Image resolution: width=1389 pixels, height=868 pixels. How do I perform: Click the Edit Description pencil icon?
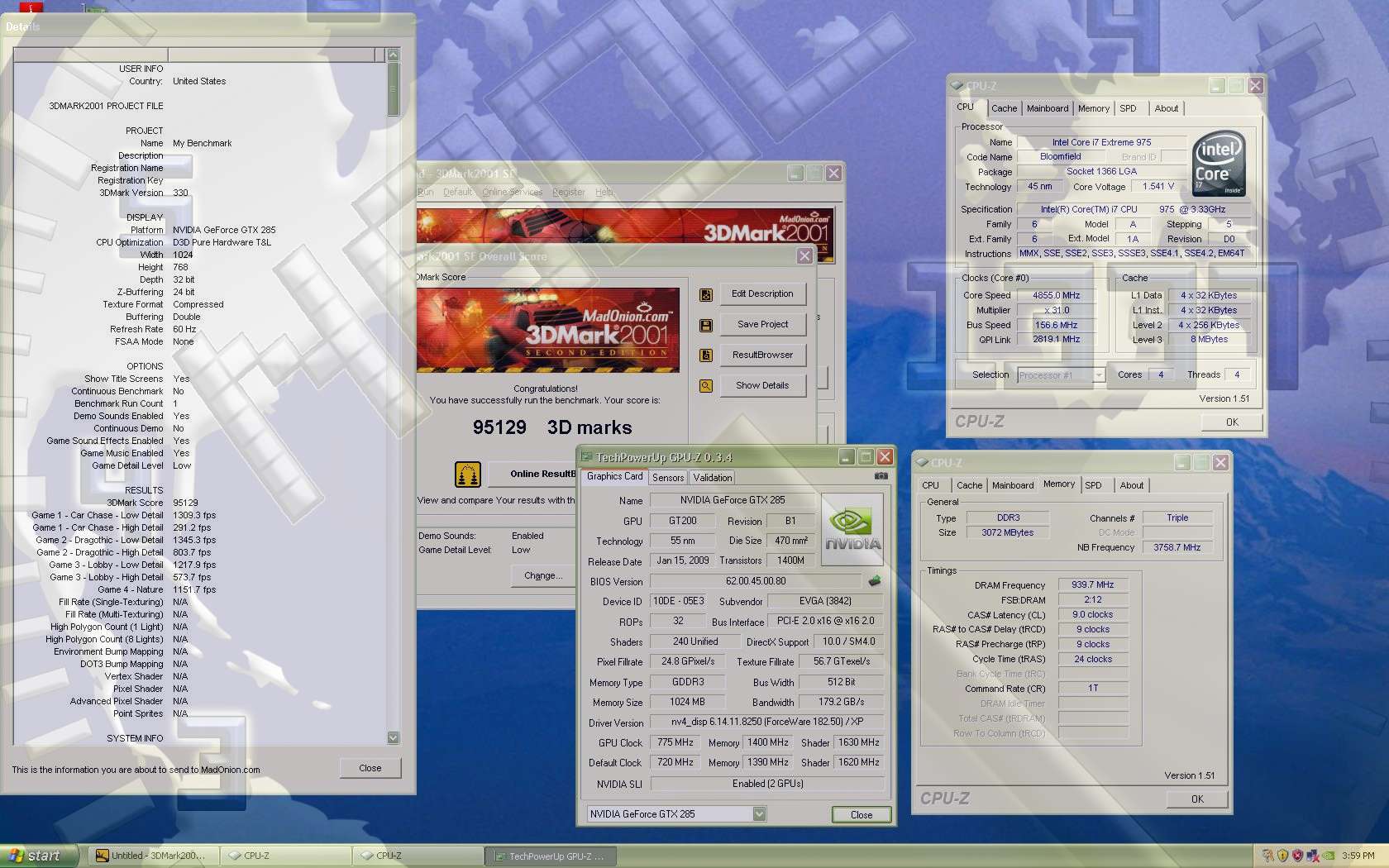706,295
